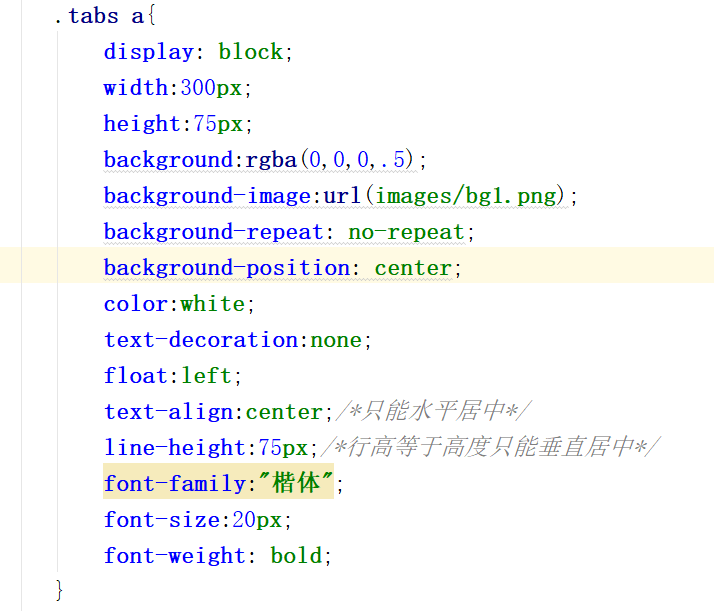Click "font-weight: bold;" line

(218, 555)
